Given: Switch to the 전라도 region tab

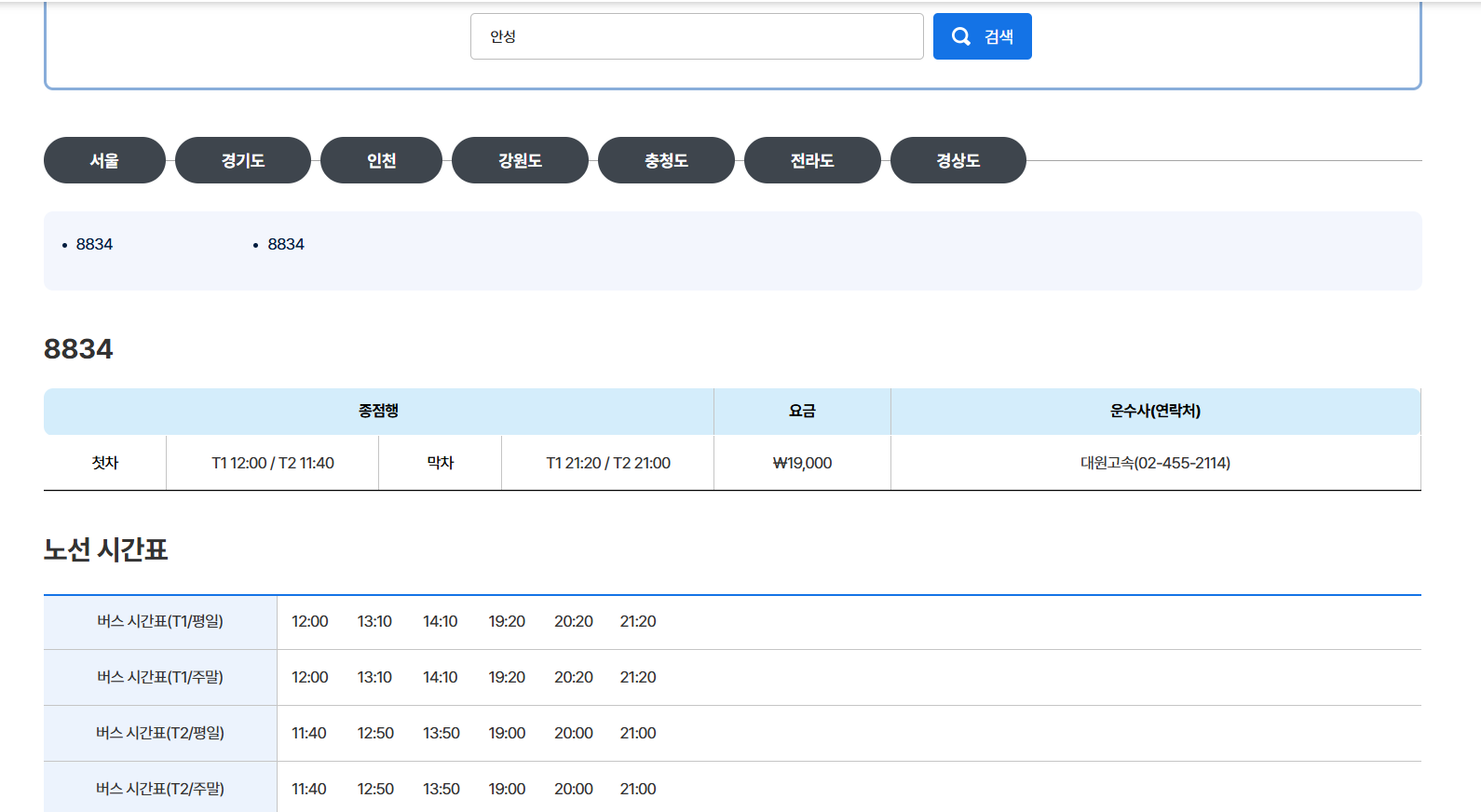Looking at the screenshot, I should pyautogui.click(x=812, y=160).
